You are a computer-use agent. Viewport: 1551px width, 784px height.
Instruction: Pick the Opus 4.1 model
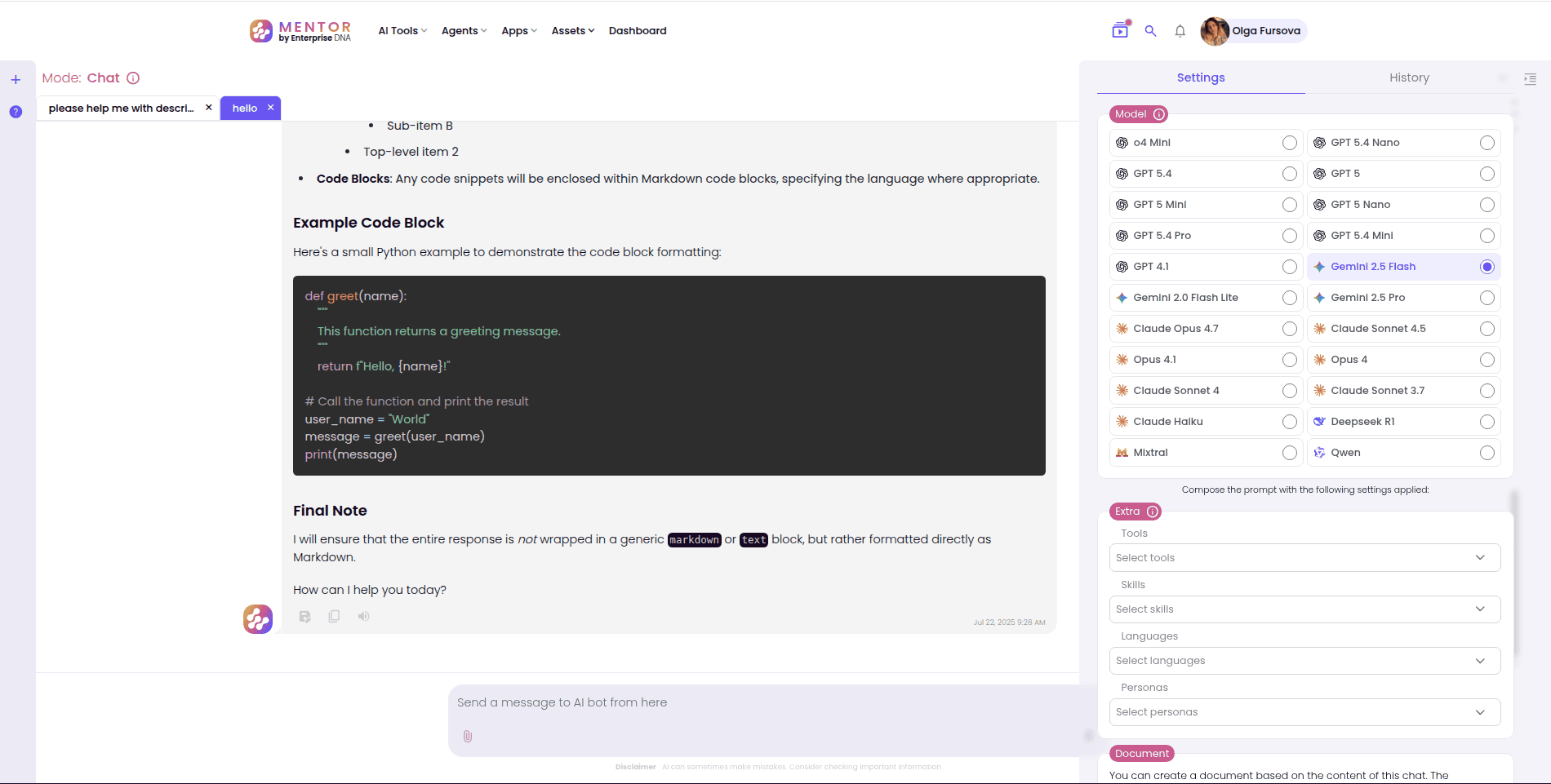point(1207,360)
